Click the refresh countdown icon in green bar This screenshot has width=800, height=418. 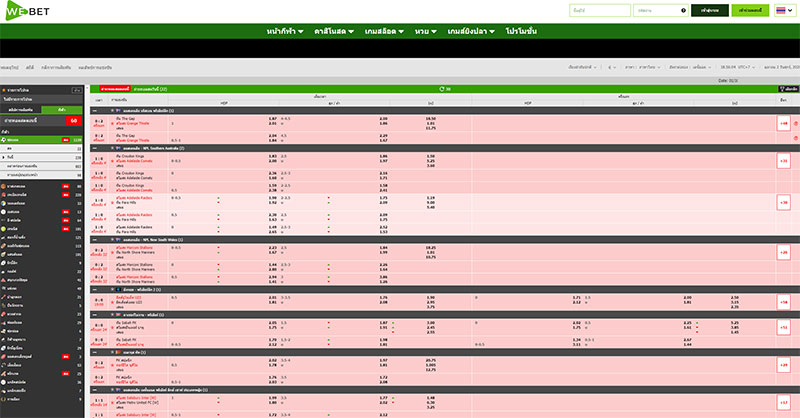(x=442, y=89)
